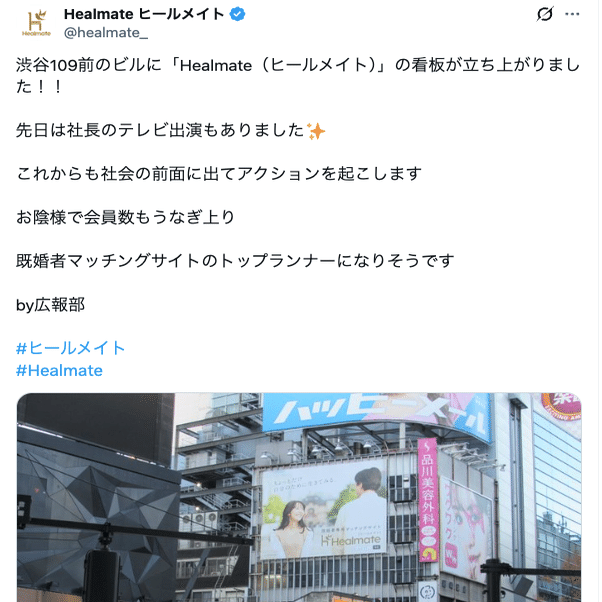Screen dimensions: 602x602
Task: Open the #ヒールメイト hashtag
Action: pyautogui.click(x=71, y=348)
